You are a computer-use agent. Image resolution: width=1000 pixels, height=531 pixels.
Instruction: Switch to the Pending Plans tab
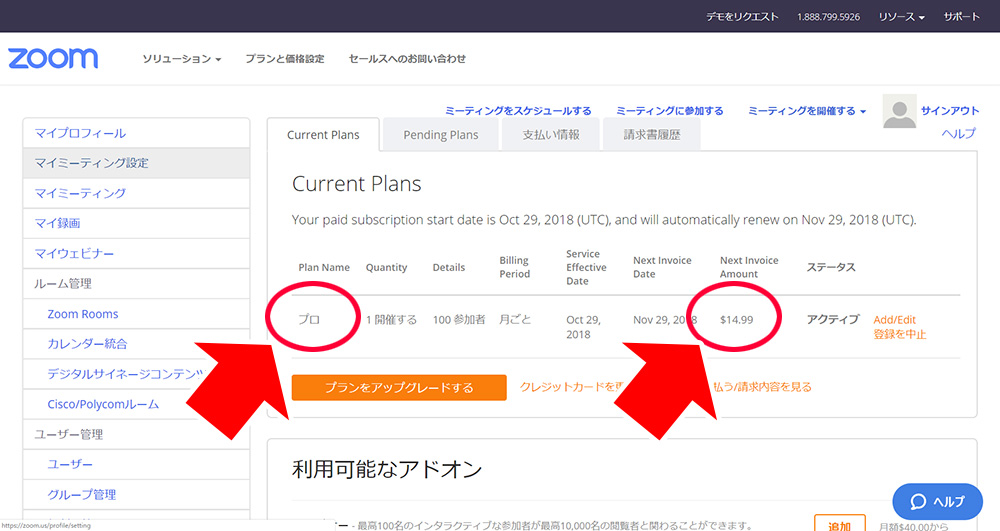[x=440, y=135]
